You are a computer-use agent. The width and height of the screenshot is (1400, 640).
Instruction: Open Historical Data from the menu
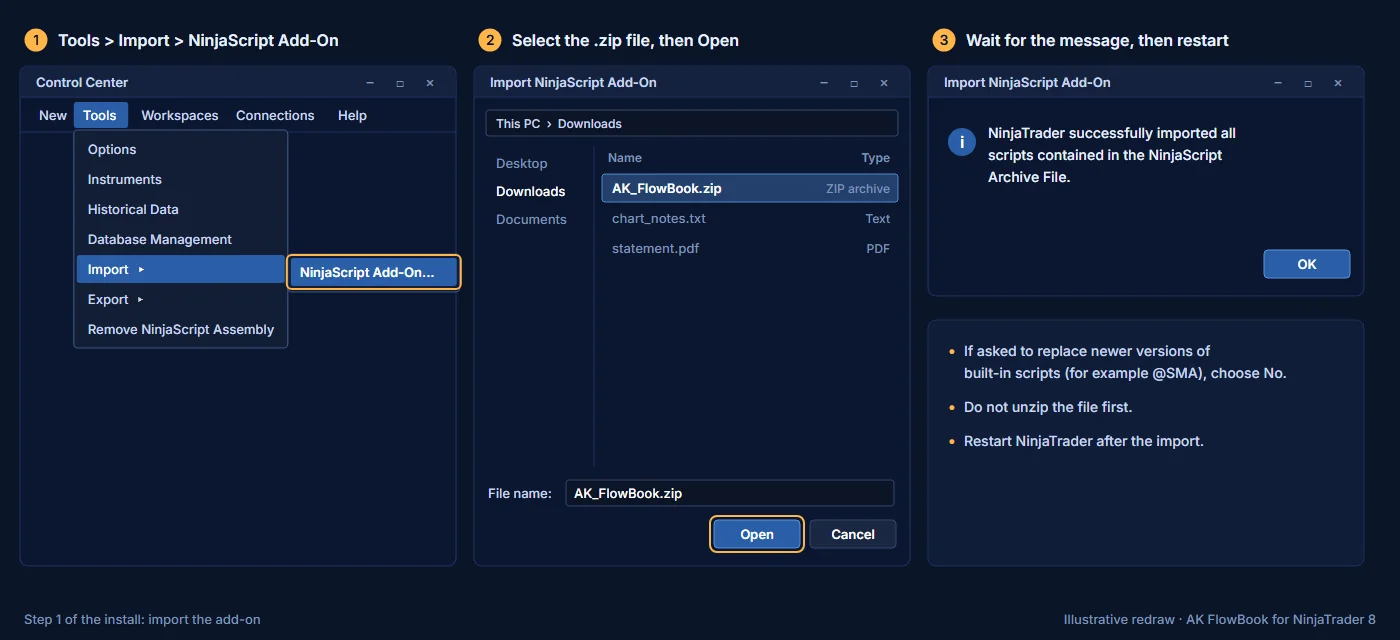tap(181, 209)
